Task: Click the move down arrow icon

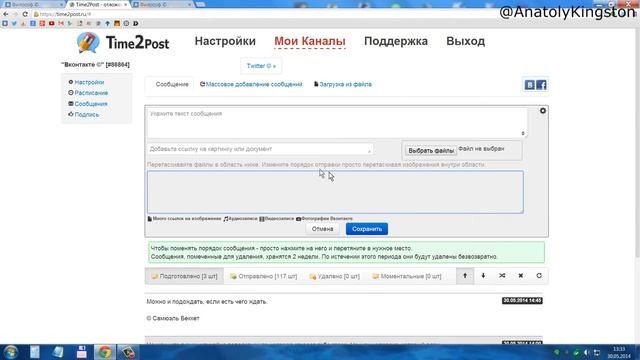Action: (483, 276)
